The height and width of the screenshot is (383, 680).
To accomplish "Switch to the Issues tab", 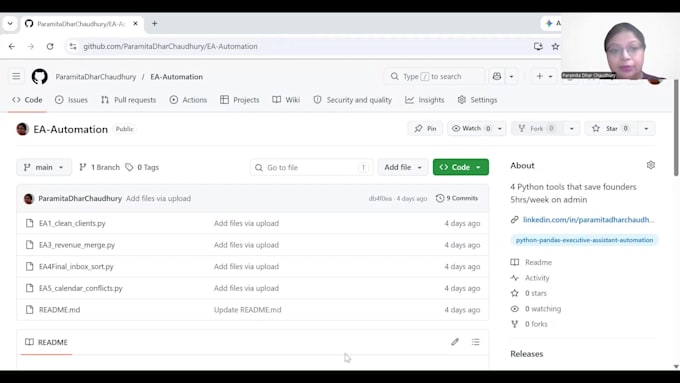I will click(x=72, y=100).
